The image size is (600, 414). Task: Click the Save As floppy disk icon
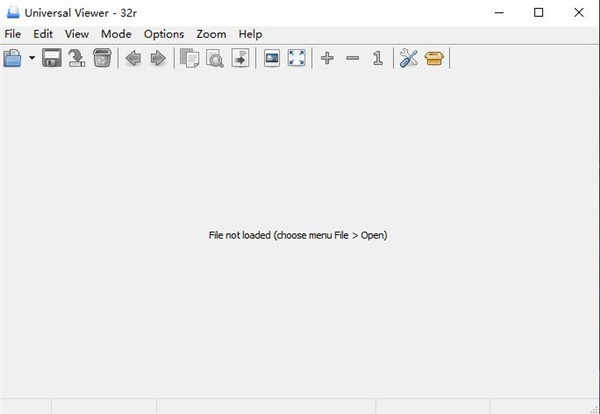point(52,59)
